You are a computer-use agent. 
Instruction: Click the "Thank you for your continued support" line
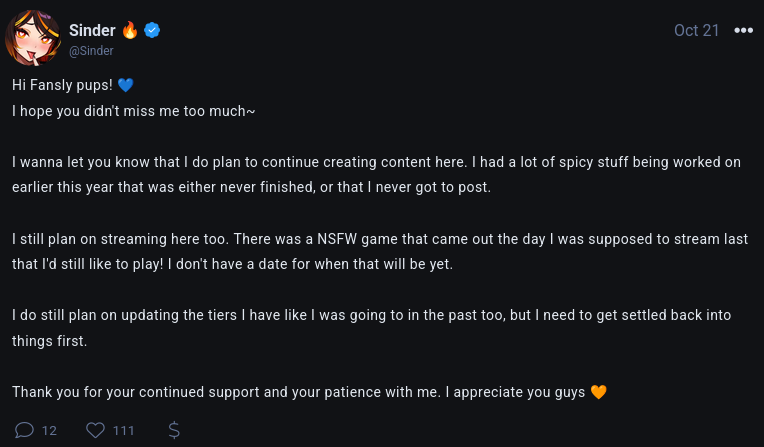pyautogui.click(x=298, y=392)
